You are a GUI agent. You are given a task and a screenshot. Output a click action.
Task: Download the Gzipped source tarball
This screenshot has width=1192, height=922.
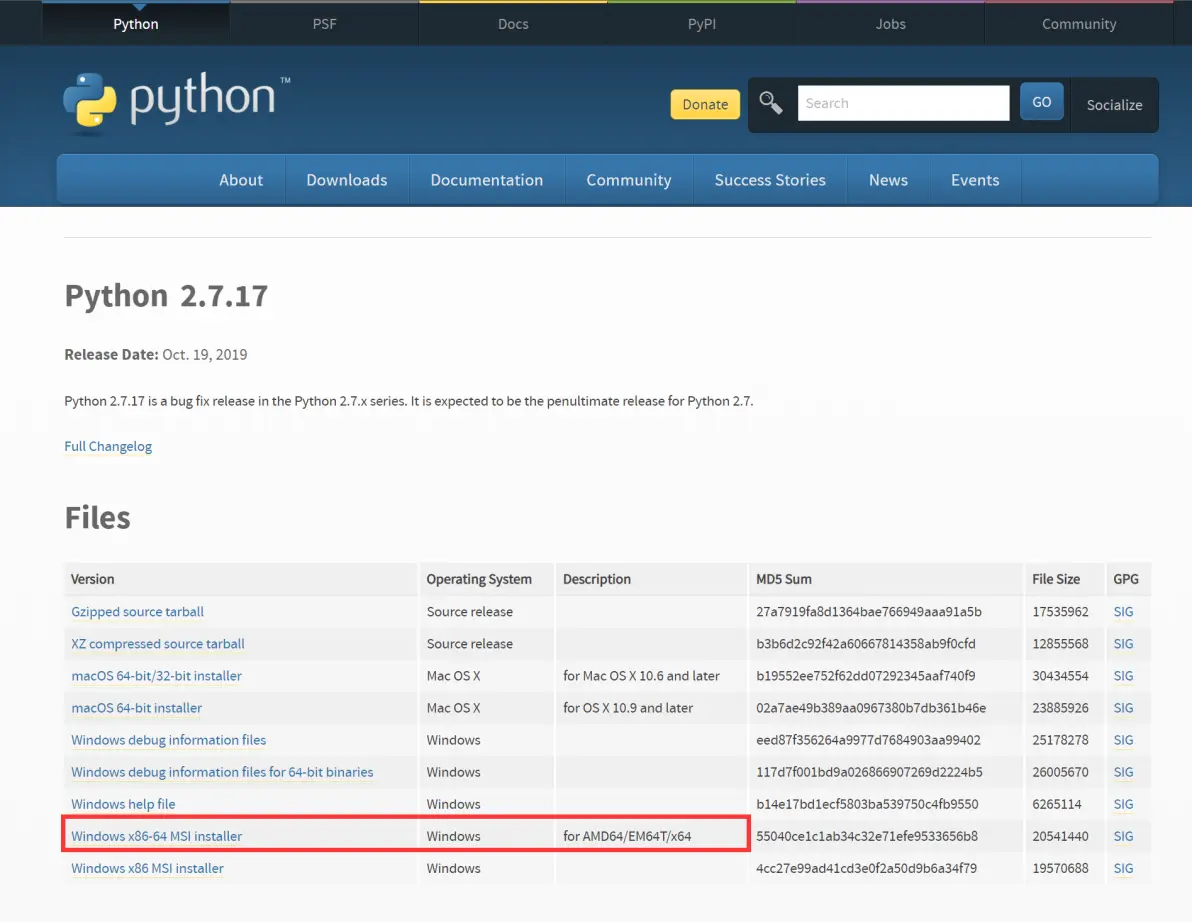[138, 612]
